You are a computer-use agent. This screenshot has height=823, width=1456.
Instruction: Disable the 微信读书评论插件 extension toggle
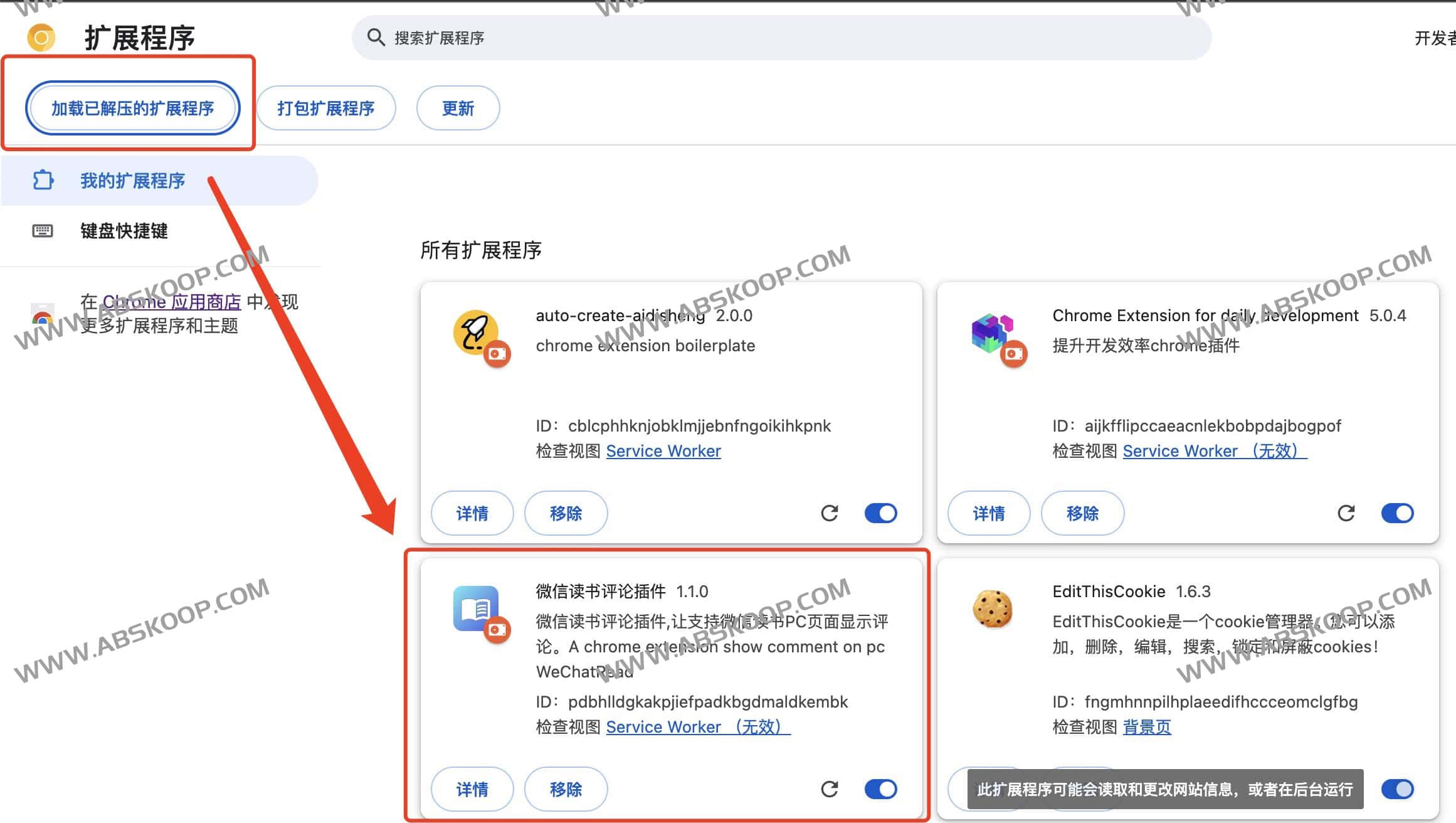coord(880,789)
